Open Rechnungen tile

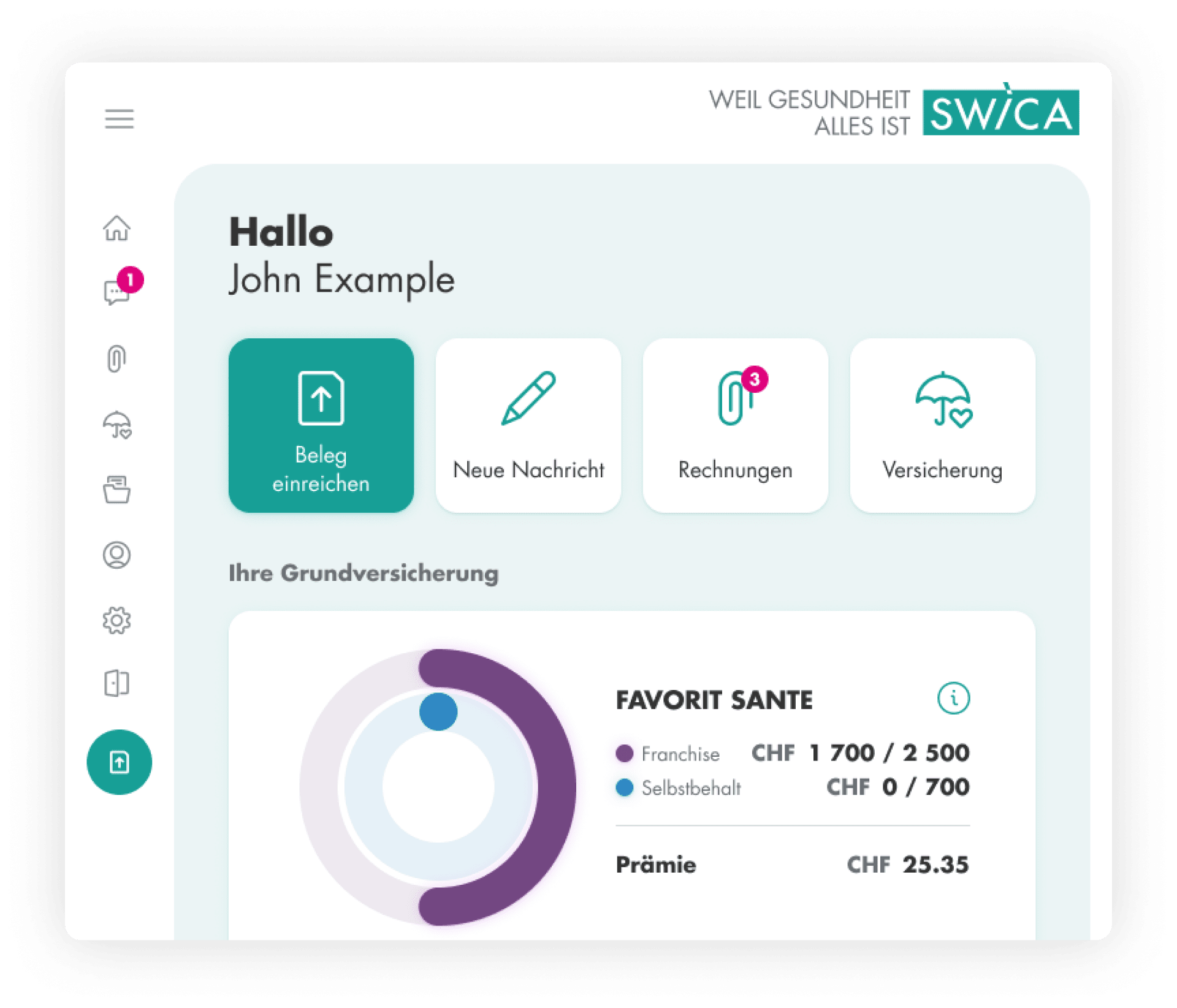click(x=735, y=425)
